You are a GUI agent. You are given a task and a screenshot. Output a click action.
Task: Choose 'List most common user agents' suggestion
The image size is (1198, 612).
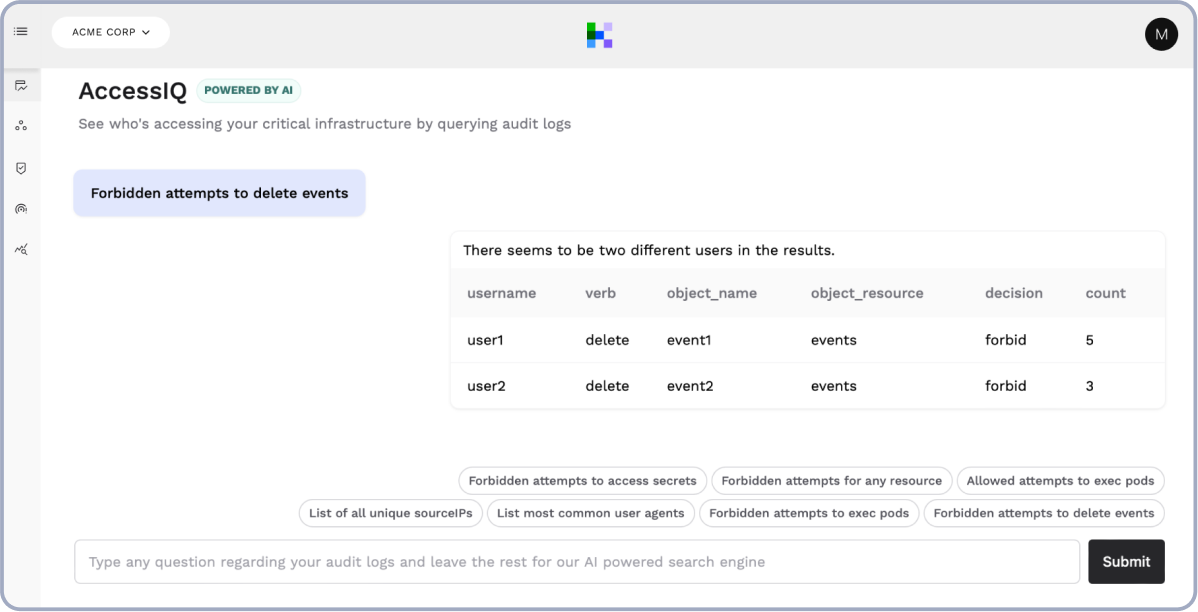pyautogui.click(x=590, y=513)
